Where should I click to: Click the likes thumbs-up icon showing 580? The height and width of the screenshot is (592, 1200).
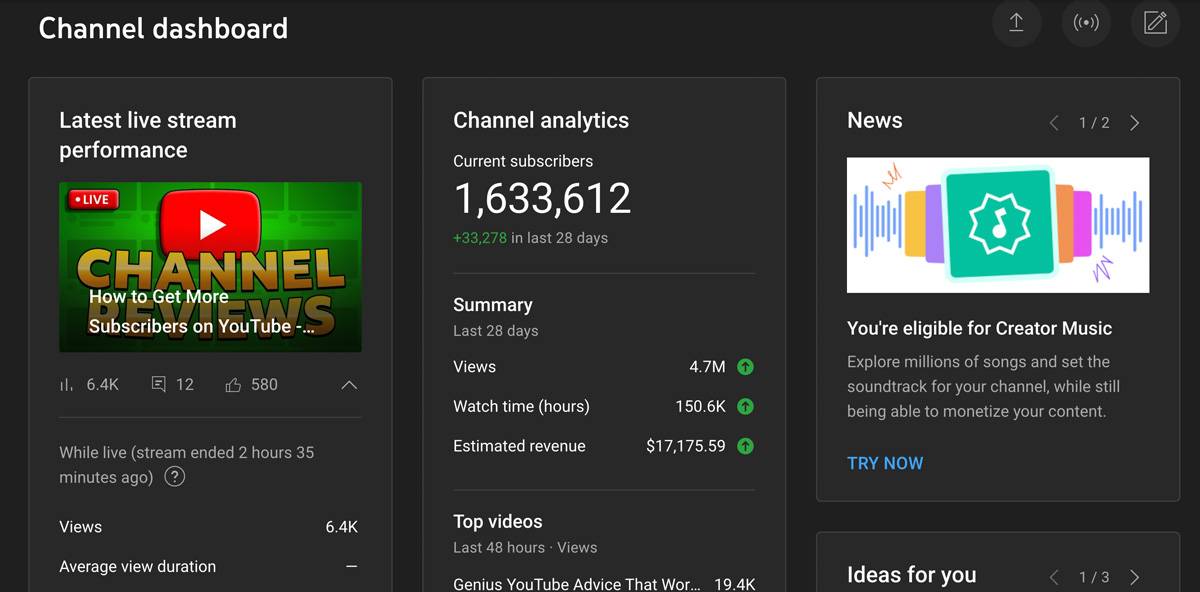coord(233,385)
